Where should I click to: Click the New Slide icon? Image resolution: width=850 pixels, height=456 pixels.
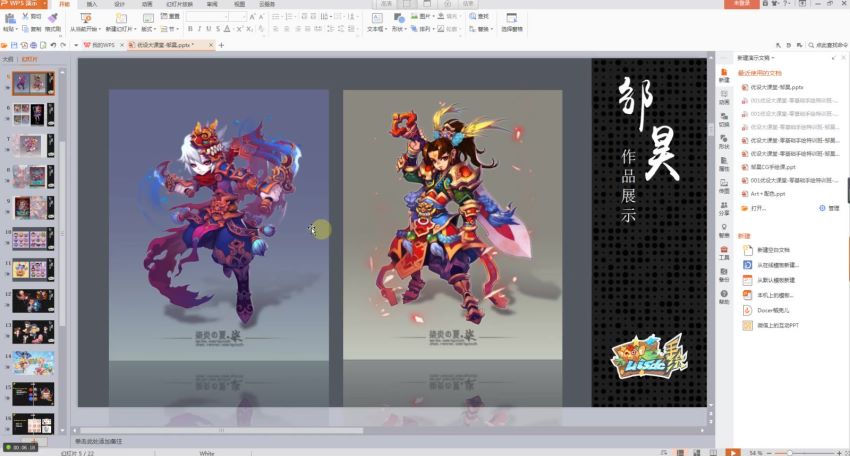click(x=121, y=18)
